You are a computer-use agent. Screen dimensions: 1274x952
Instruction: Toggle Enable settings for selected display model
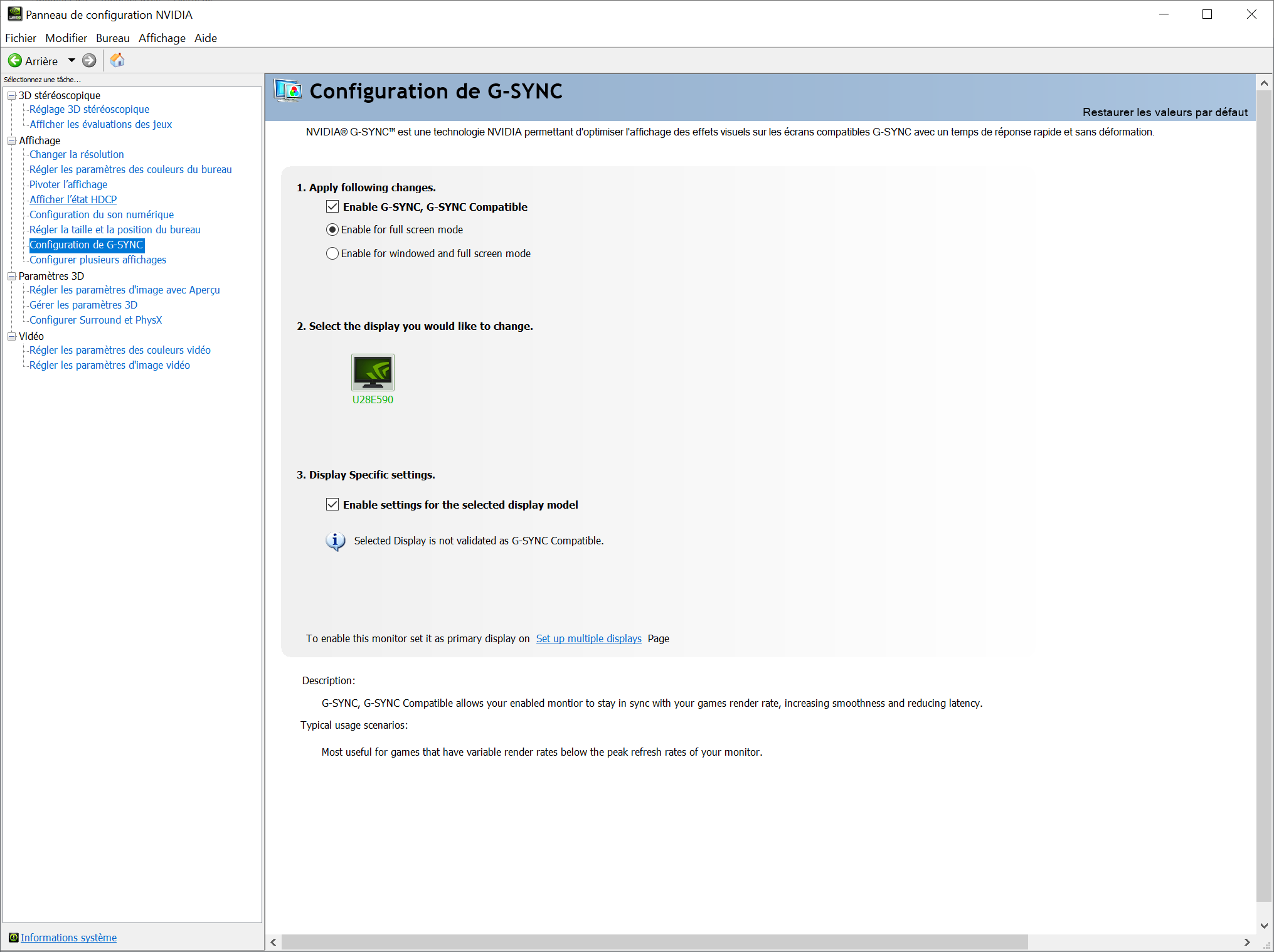click(332, 505)
